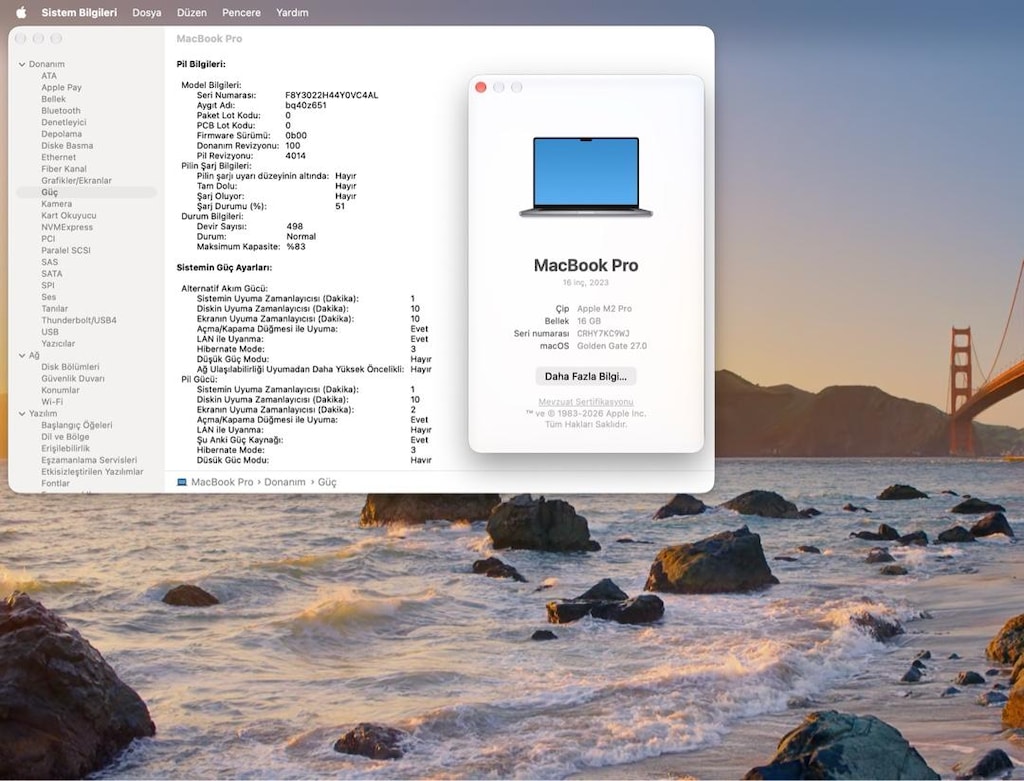Image resolution: width=1024 pixels, height=781 pixels.
Task: Select Dil ve Bölge in the sidebar
Action: click(x=65, y=437)
